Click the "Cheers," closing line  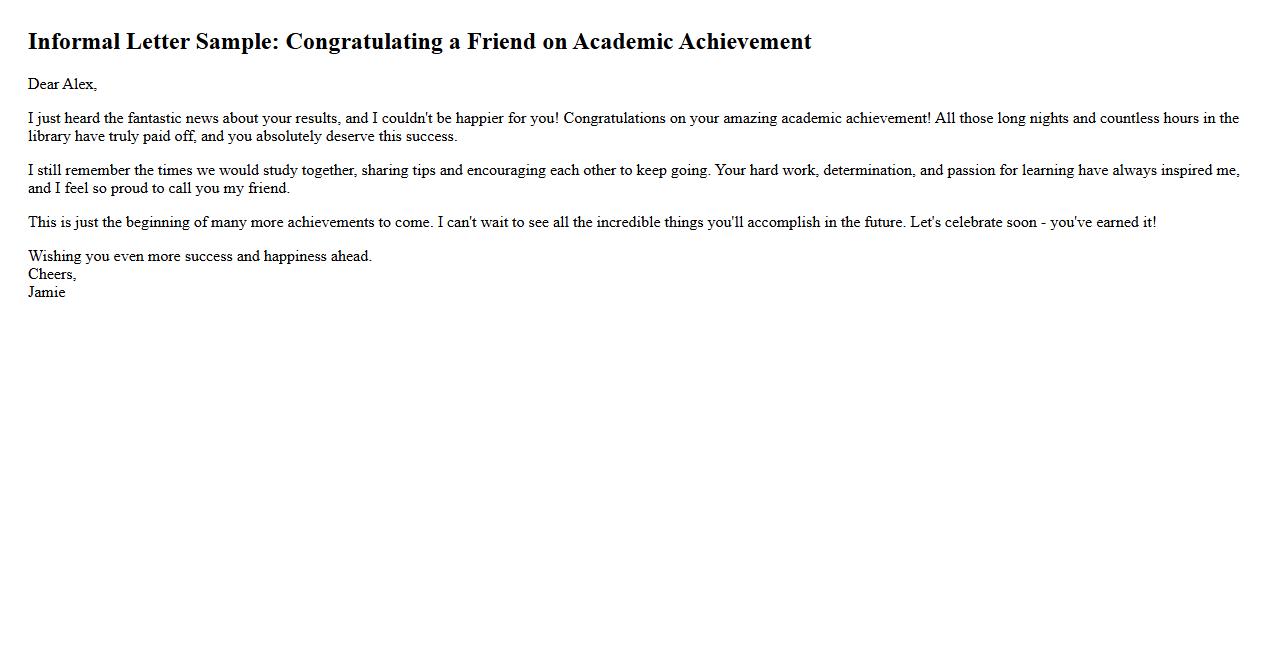(52, 274)
